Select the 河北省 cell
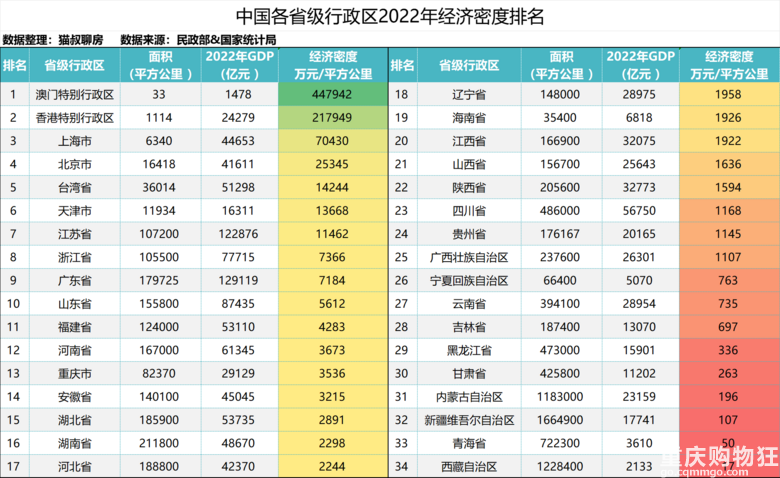The image size is (780, 478). pos(75,467)
